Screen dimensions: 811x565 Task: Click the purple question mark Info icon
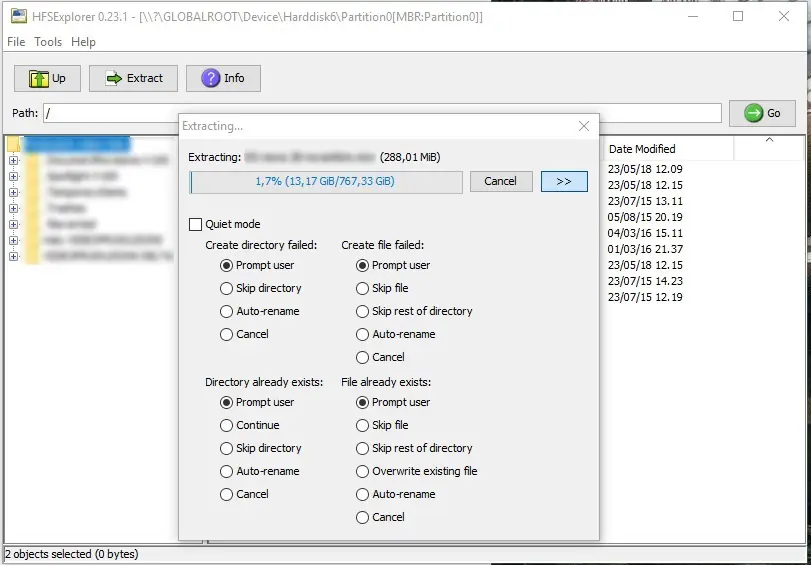tap(211, 78)
